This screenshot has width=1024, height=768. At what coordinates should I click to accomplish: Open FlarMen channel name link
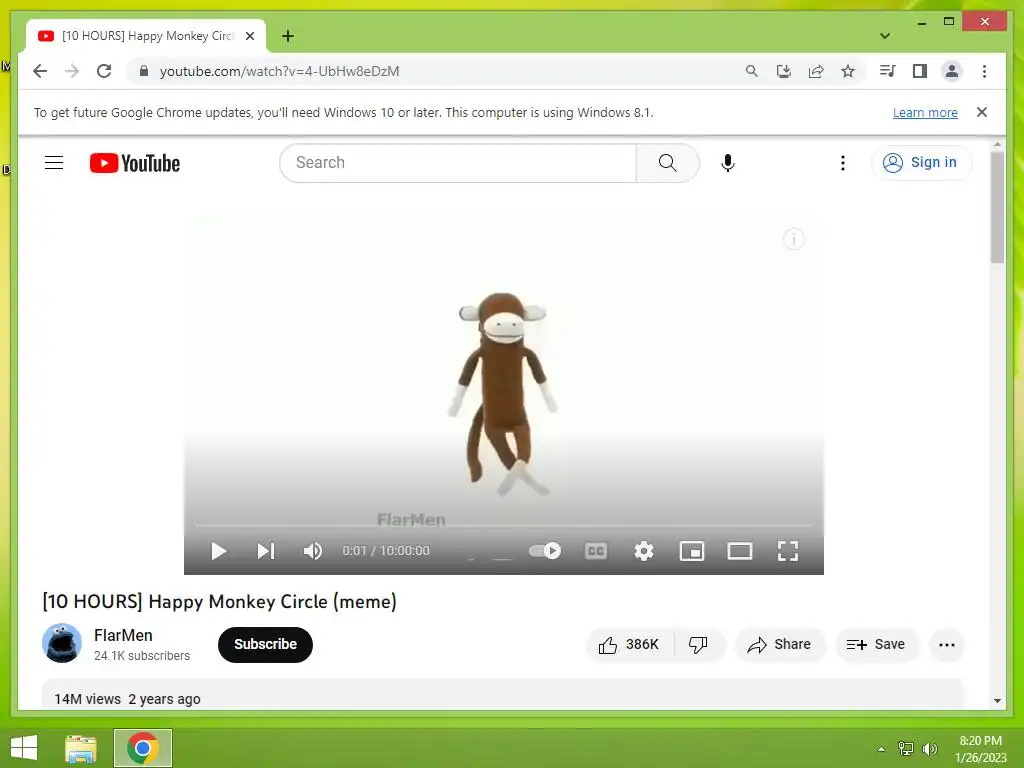pos(123,635)
